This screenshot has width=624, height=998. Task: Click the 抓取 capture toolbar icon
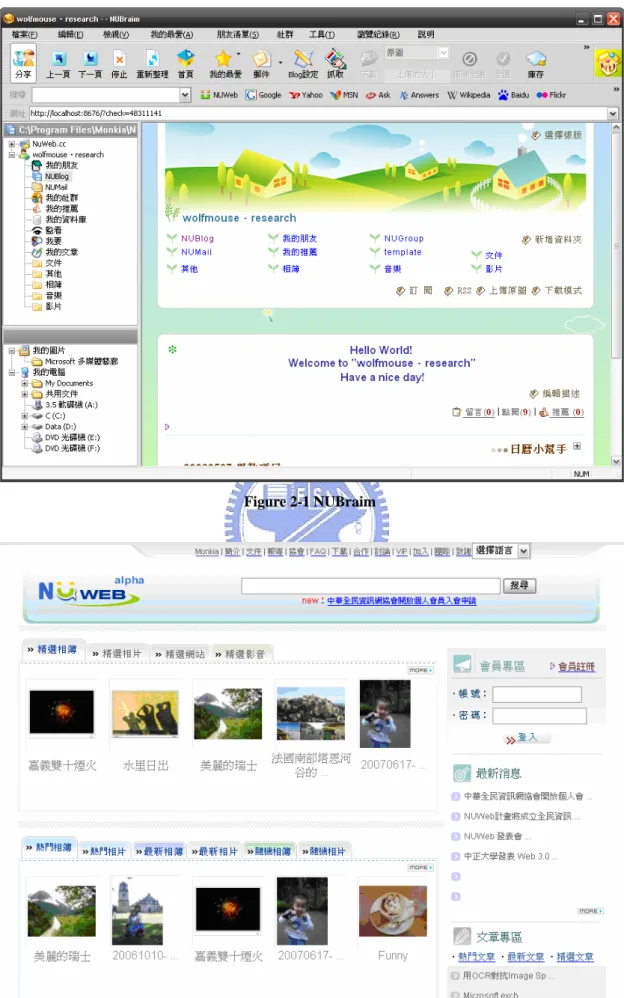336,59
